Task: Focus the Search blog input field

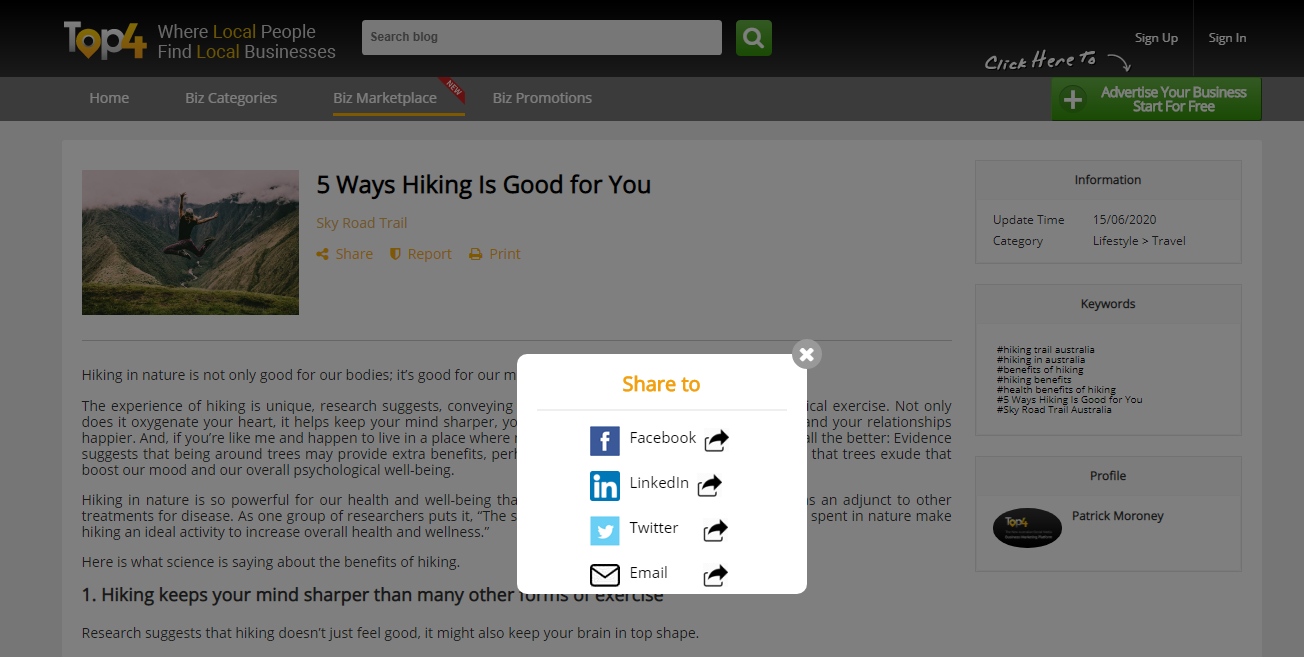Action: (541, 38)
